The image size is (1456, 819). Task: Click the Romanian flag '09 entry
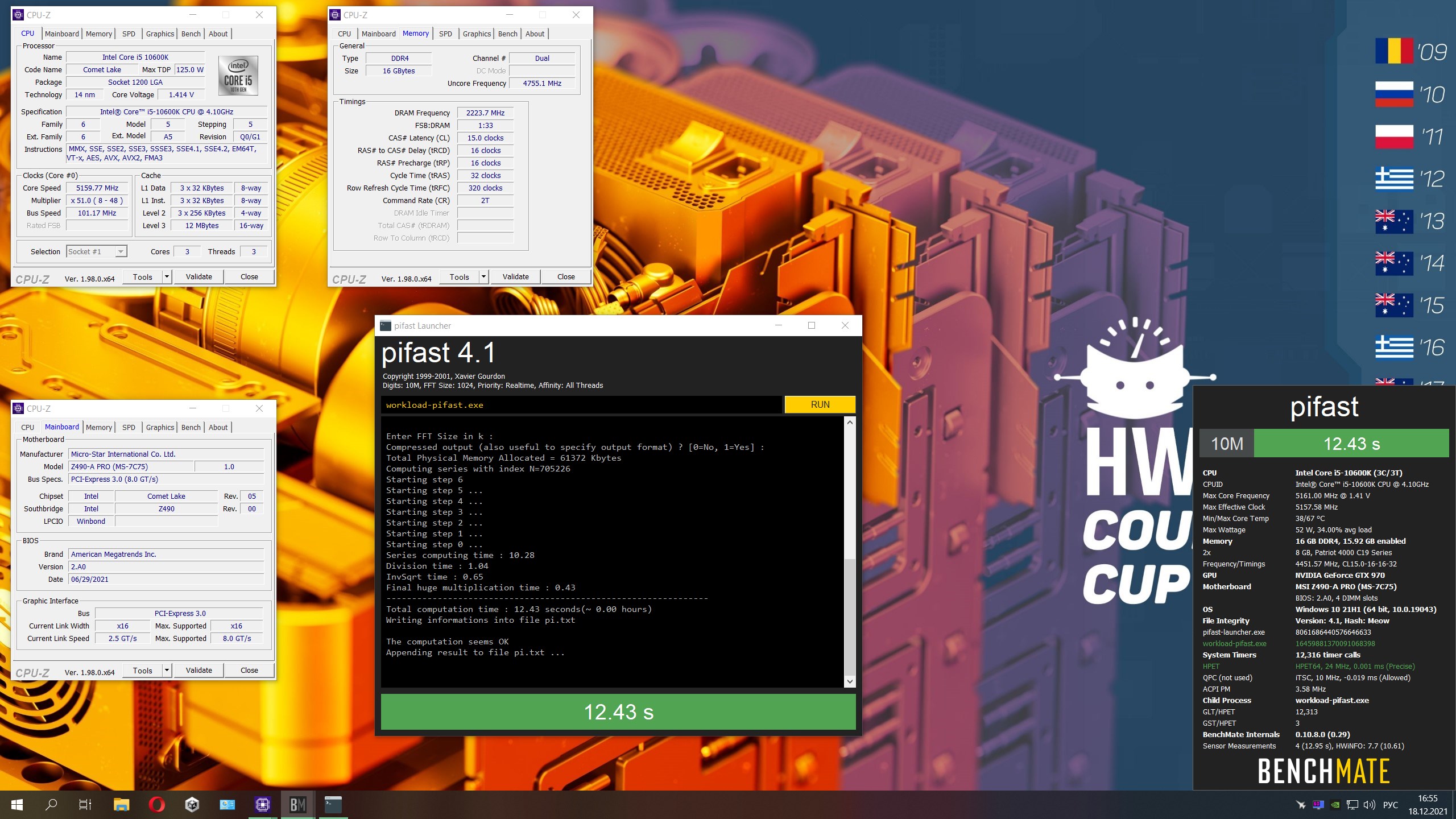[x=1410, y=52]
